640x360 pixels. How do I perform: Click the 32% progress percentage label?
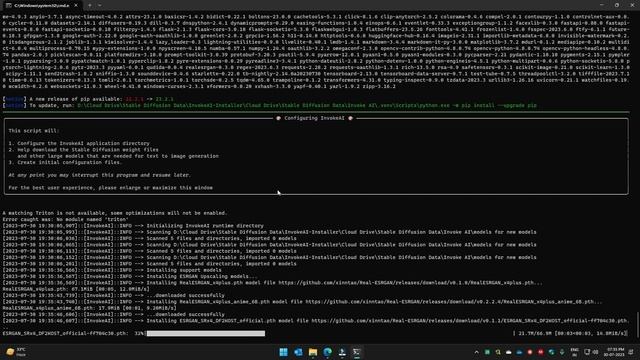tap(140, 333)
